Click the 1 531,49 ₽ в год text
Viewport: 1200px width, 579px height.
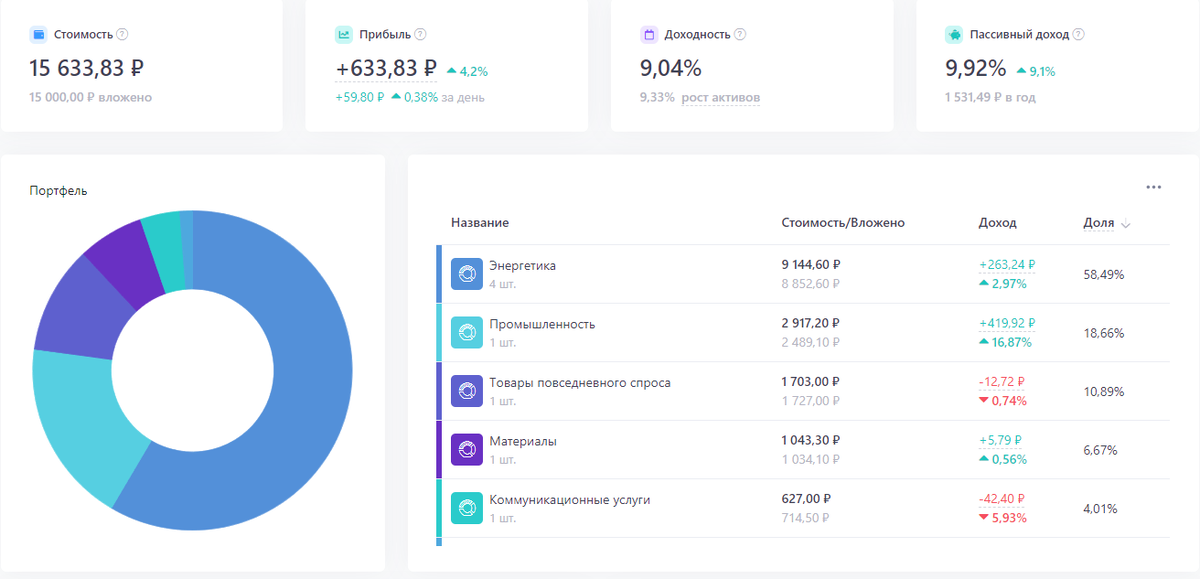pyautogui.click(x=990, y=97)
